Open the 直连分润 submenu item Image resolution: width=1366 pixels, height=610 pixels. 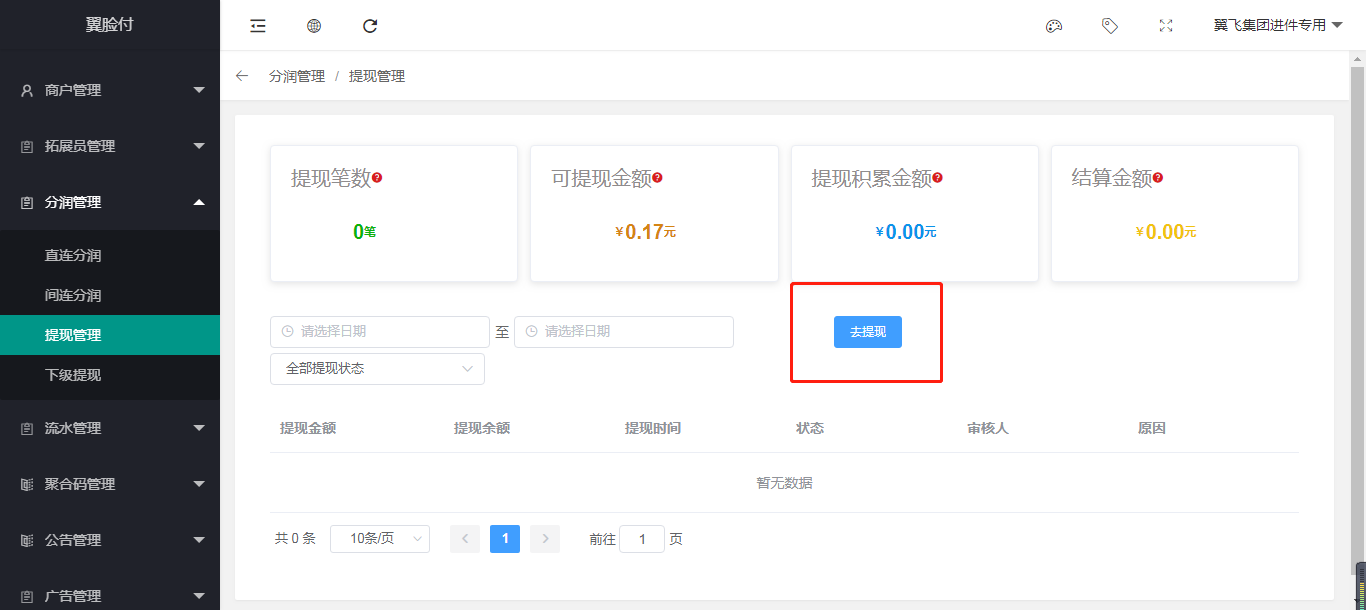(x=110, y=255)
